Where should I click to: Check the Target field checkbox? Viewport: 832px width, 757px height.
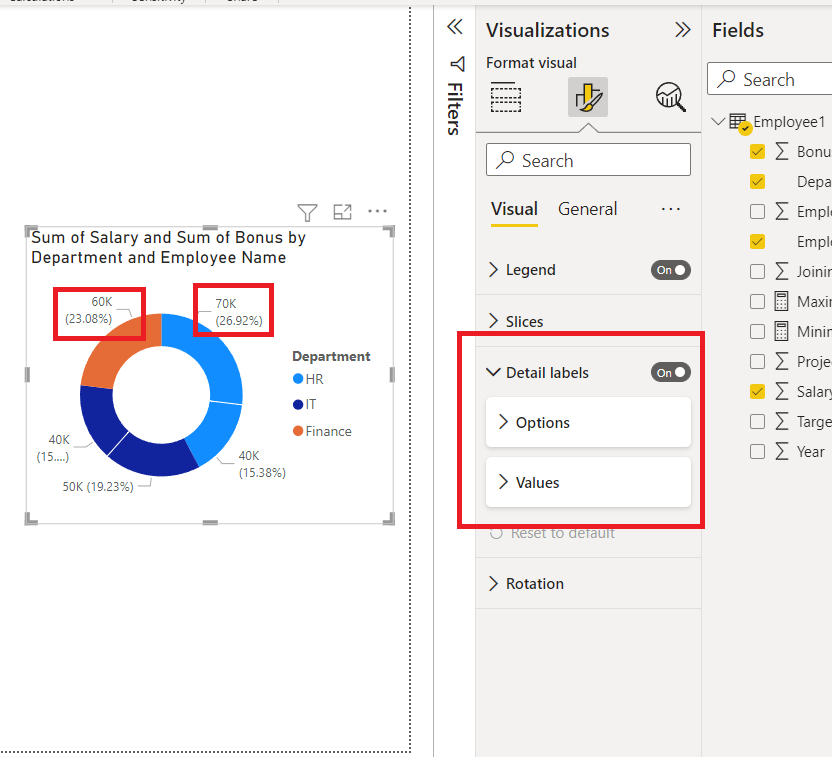click(757, 422)
